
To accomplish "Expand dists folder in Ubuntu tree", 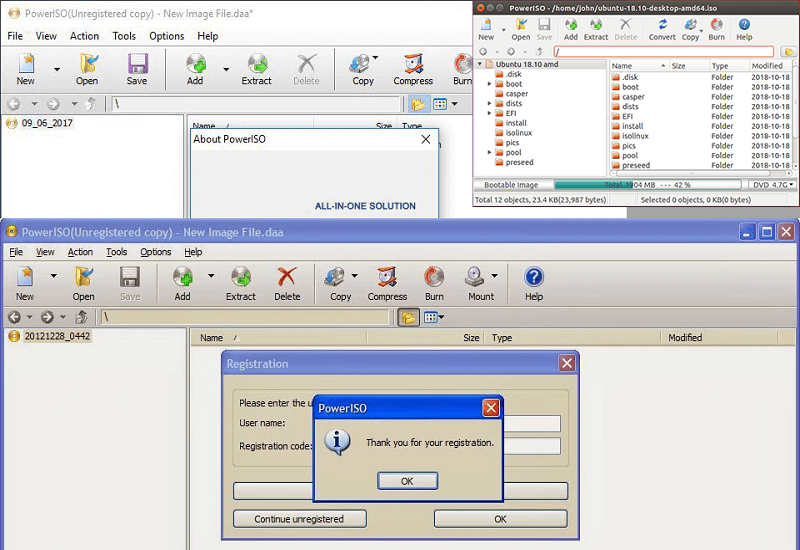I will [489, 103].
